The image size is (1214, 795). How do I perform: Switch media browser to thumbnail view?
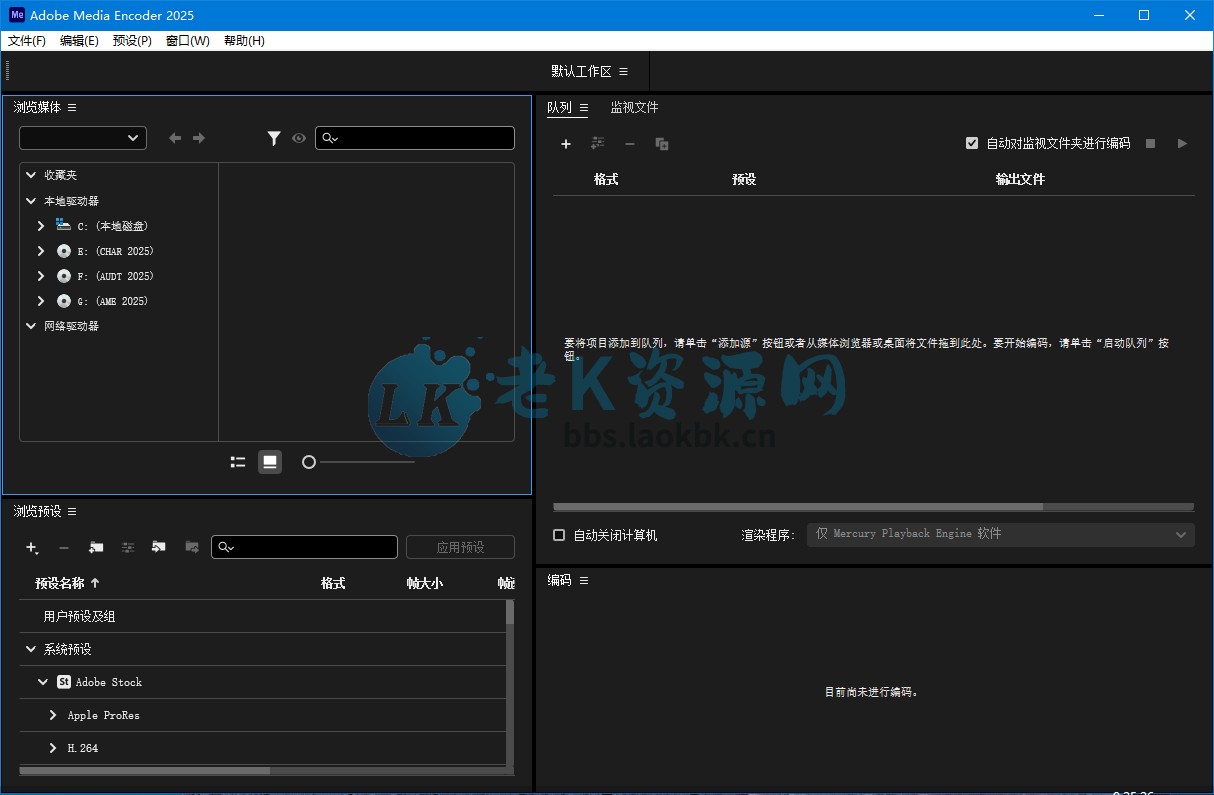pyautogui.click(x=270, y=462)
